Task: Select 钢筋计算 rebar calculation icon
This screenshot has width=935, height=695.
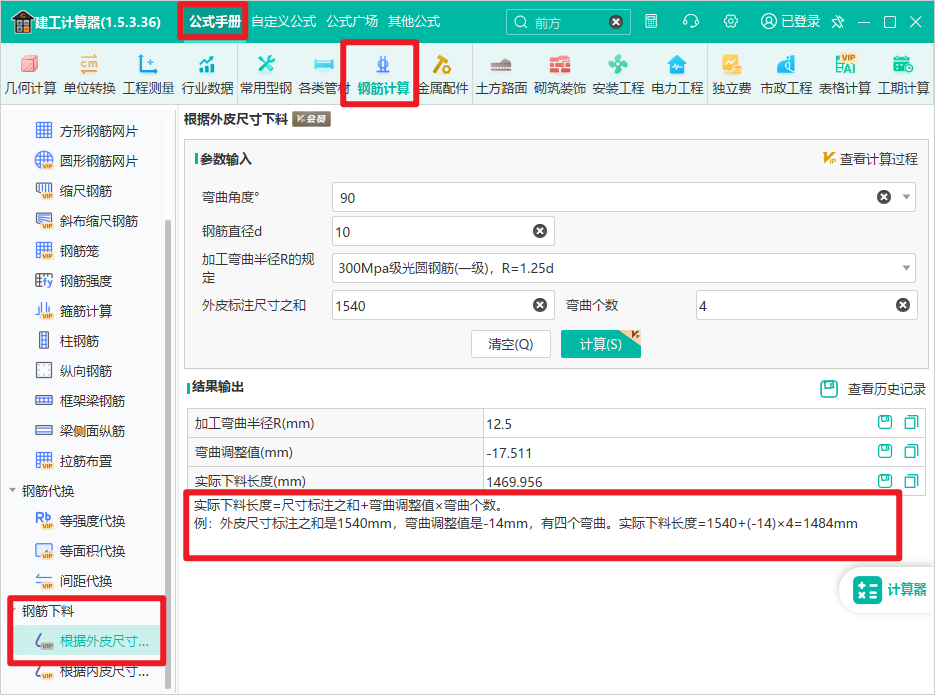Action: [383, 75]
